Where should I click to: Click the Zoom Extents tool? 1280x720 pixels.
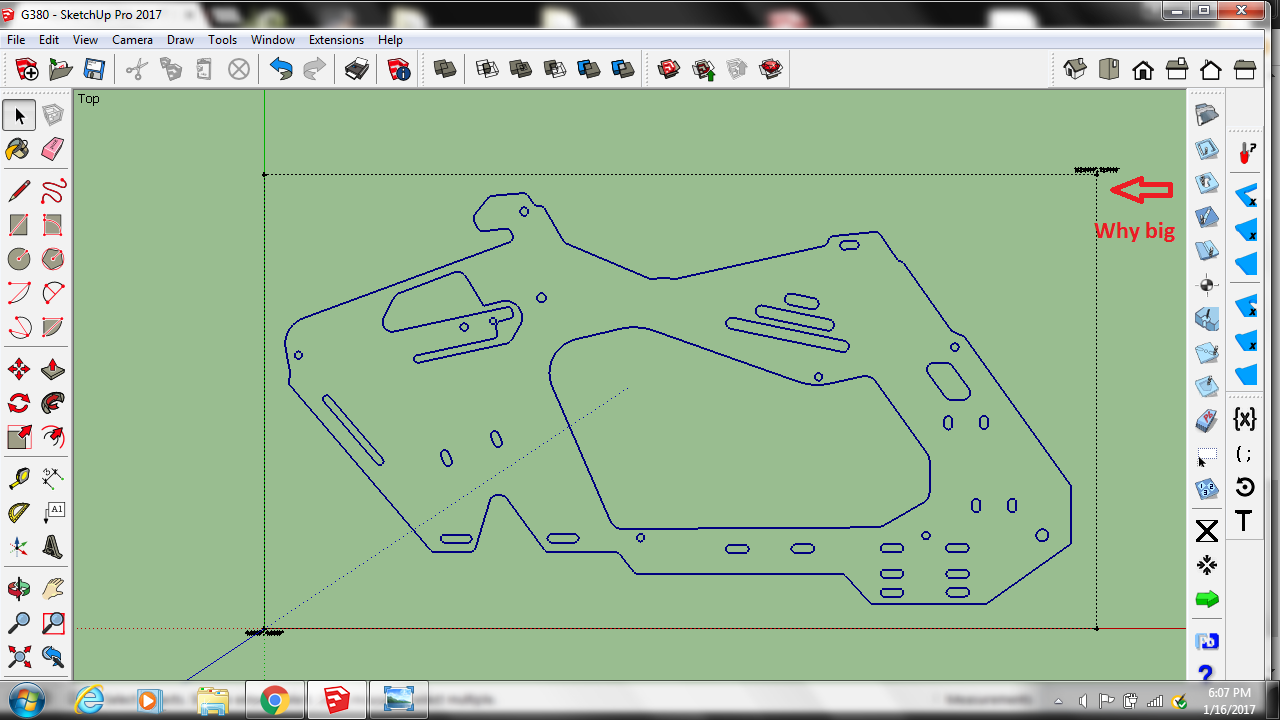pyautogui.click(x=18, y=657)
